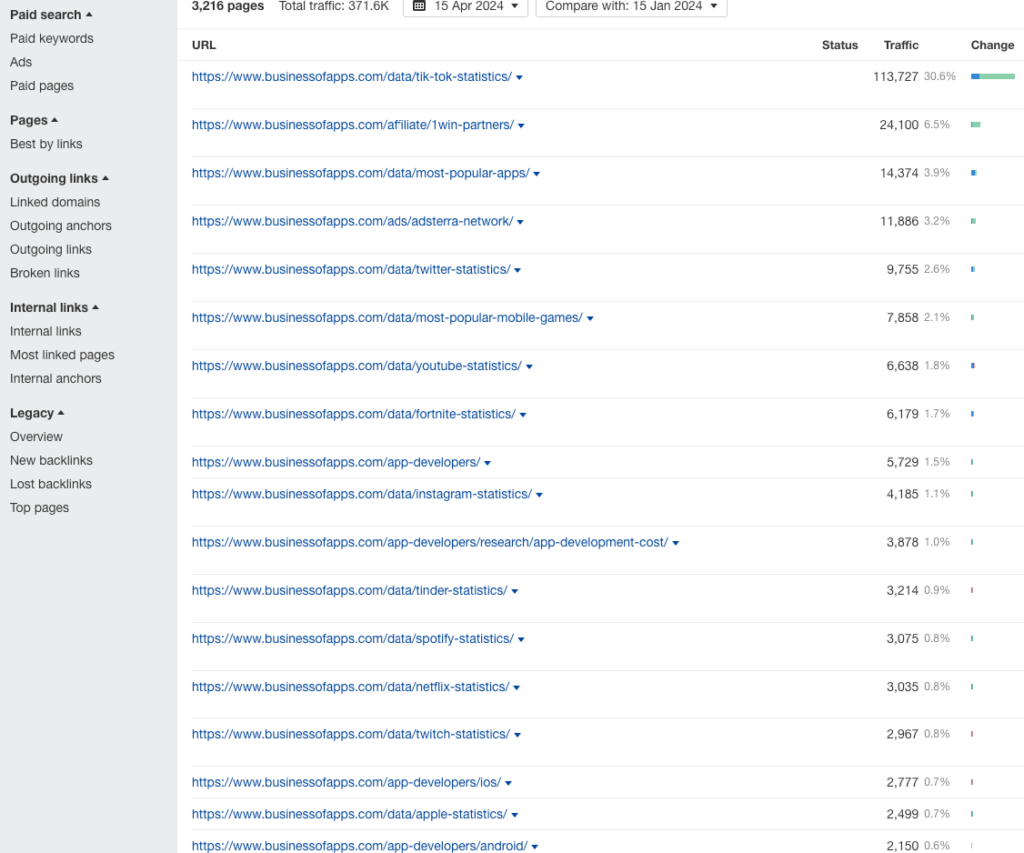Viewport: 1024px width, 853px height.
Task: Open the Compare with 15 Jan 2024 dropdown
Action: tap(630, 8)
